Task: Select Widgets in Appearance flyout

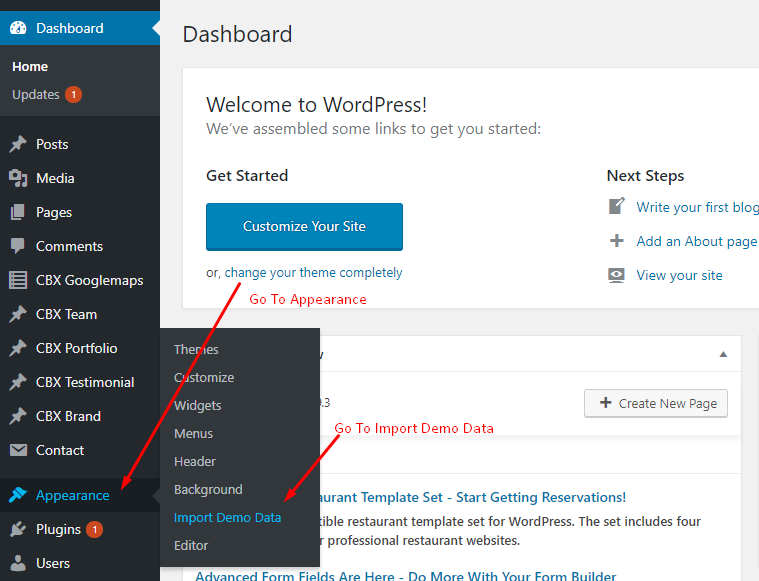Action: coord(197,405)
